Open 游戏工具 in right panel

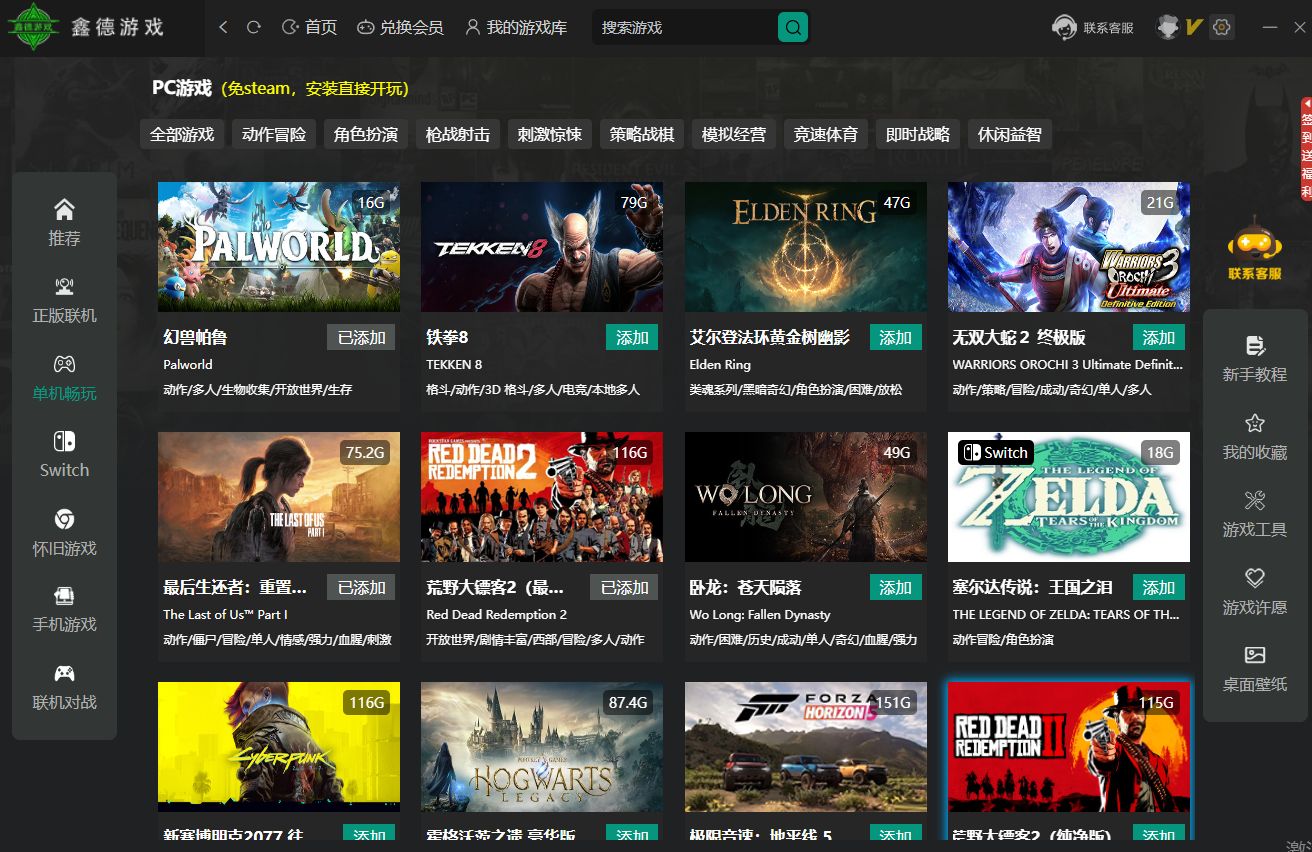click(1255, 515)
